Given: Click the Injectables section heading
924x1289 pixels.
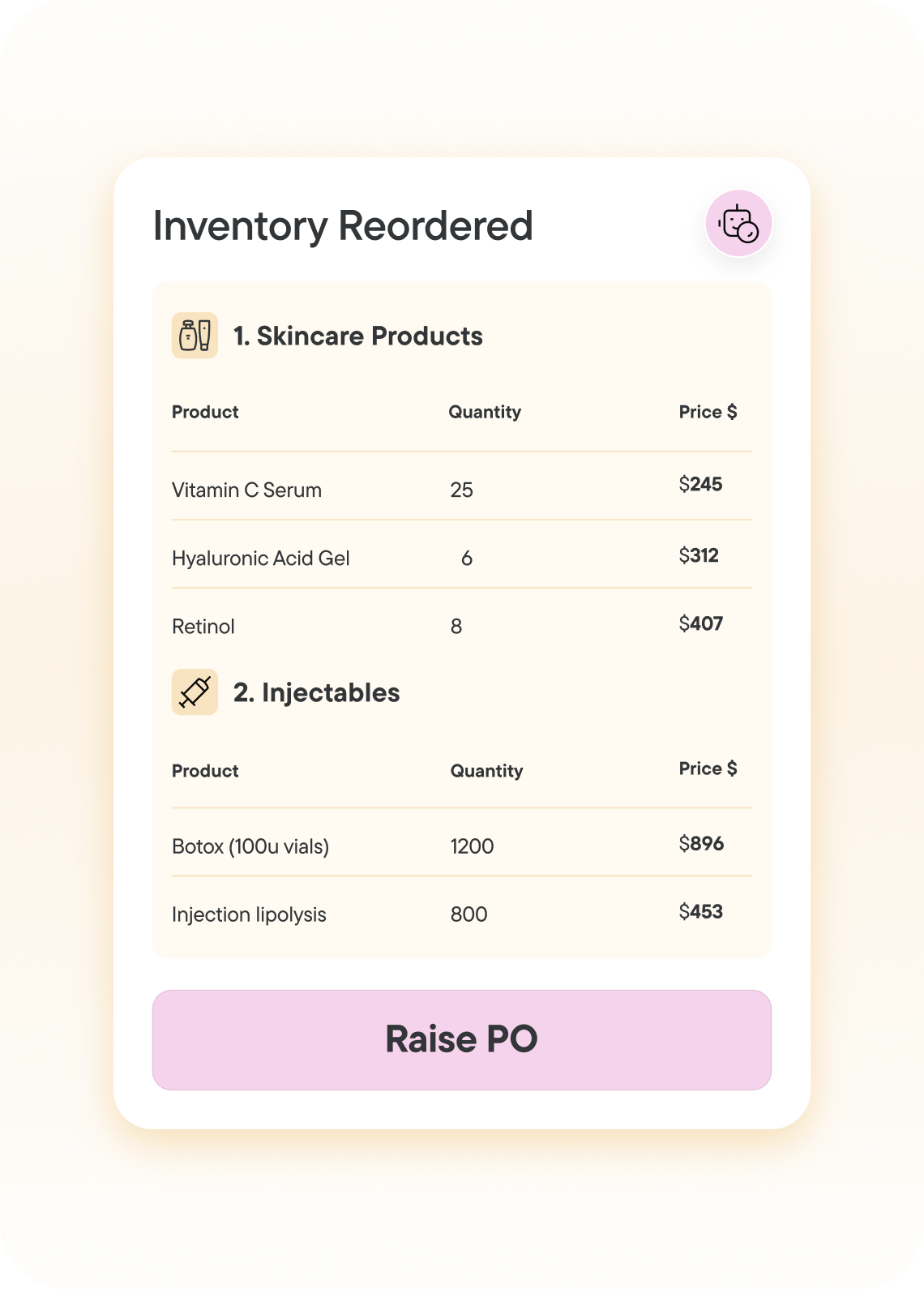Looking at the screenshot, I should [x=316, y=692].
